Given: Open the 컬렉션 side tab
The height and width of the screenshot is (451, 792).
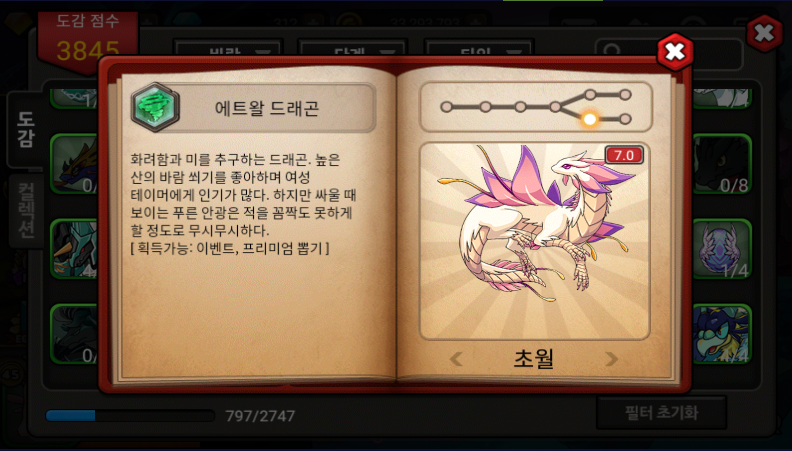Looking at the screenshot, I should (26, 211).
